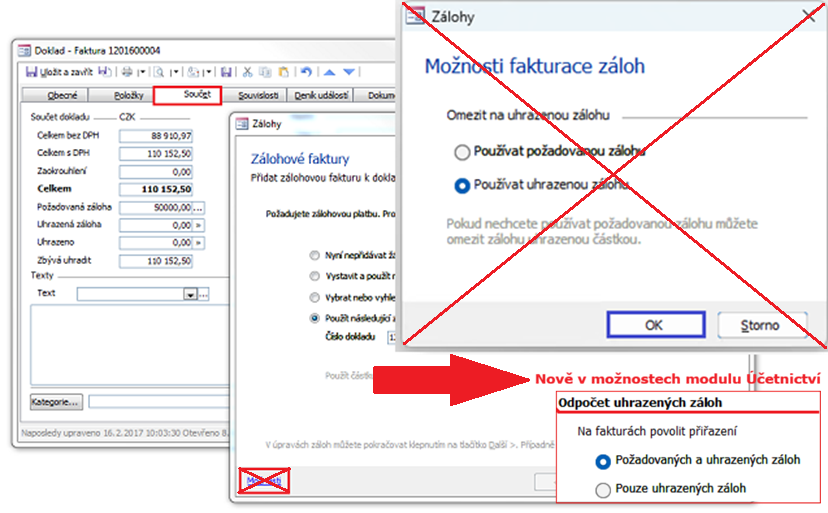Click inside the large Texty text area
This screenshot has height=513, width=828.
click(130, 346)
